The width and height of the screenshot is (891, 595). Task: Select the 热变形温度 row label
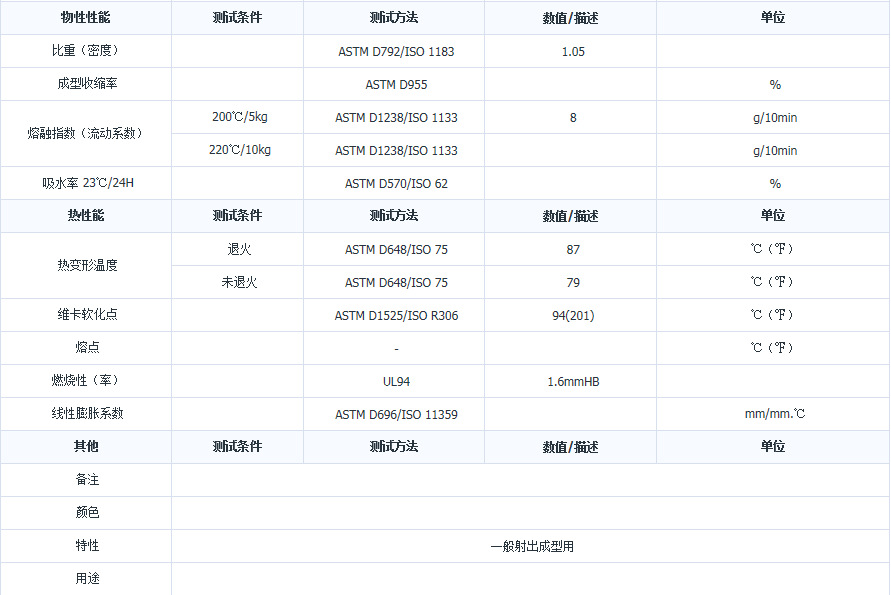(x=86, y=265)
